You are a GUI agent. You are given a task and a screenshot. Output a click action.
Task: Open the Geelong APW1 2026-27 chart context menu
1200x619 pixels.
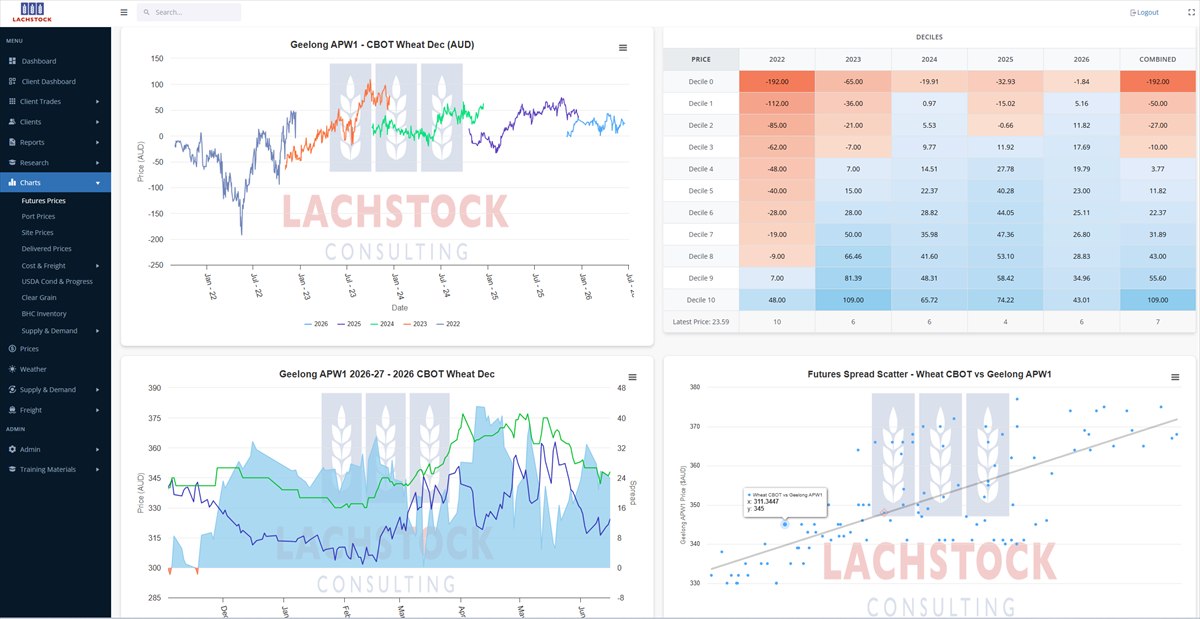pos(633,377)
